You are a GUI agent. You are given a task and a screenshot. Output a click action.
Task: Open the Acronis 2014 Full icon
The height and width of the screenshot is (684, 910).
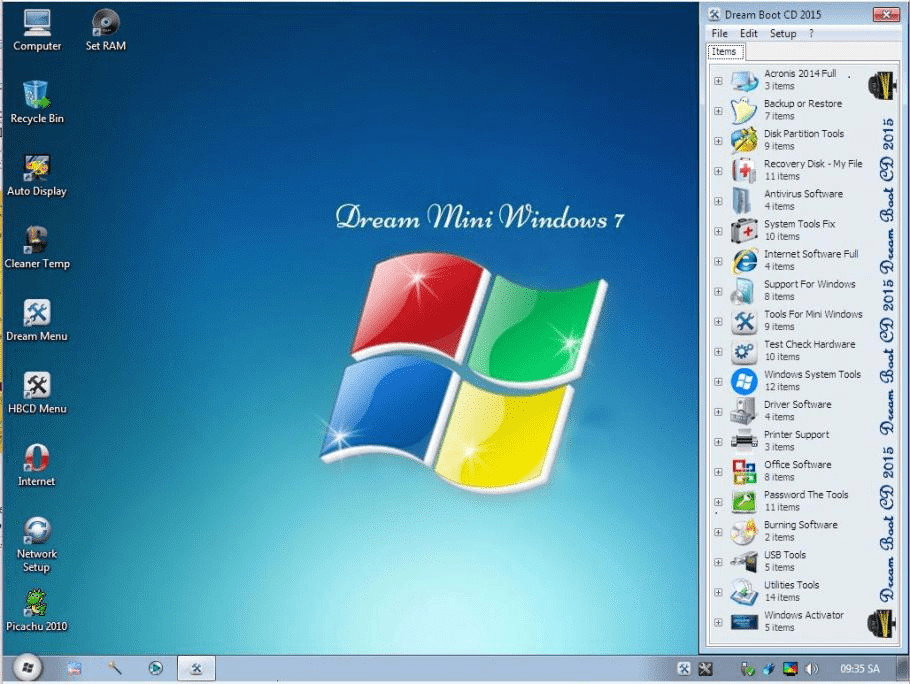[x=741, y=80]
